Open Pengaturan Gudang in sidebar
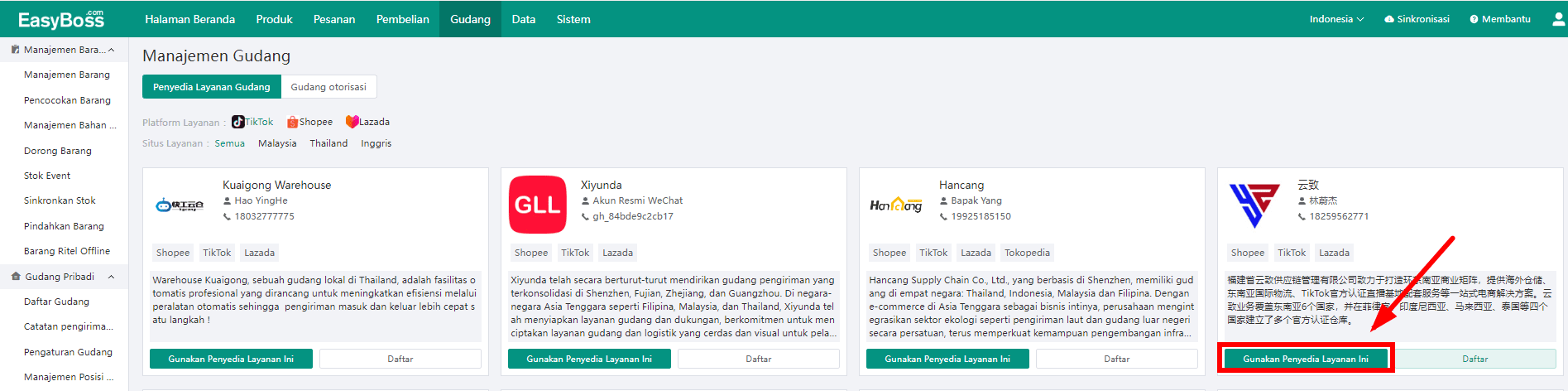1568x391 pixels. click(x=68, y=352)
